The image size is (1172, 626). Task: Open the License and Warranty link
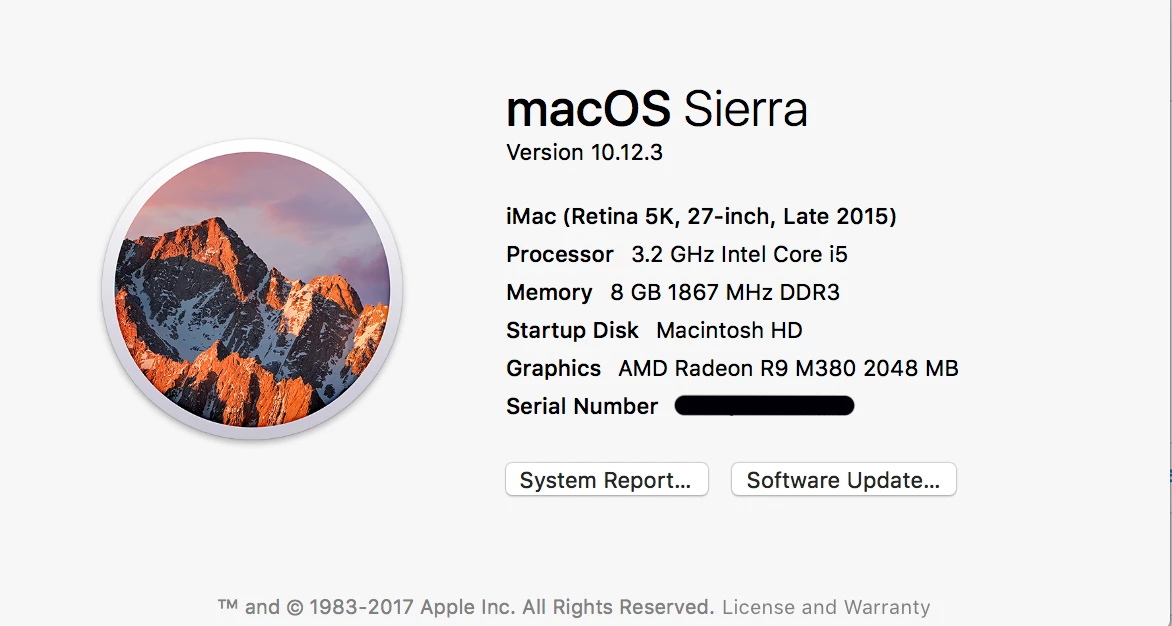pos(826,607)
